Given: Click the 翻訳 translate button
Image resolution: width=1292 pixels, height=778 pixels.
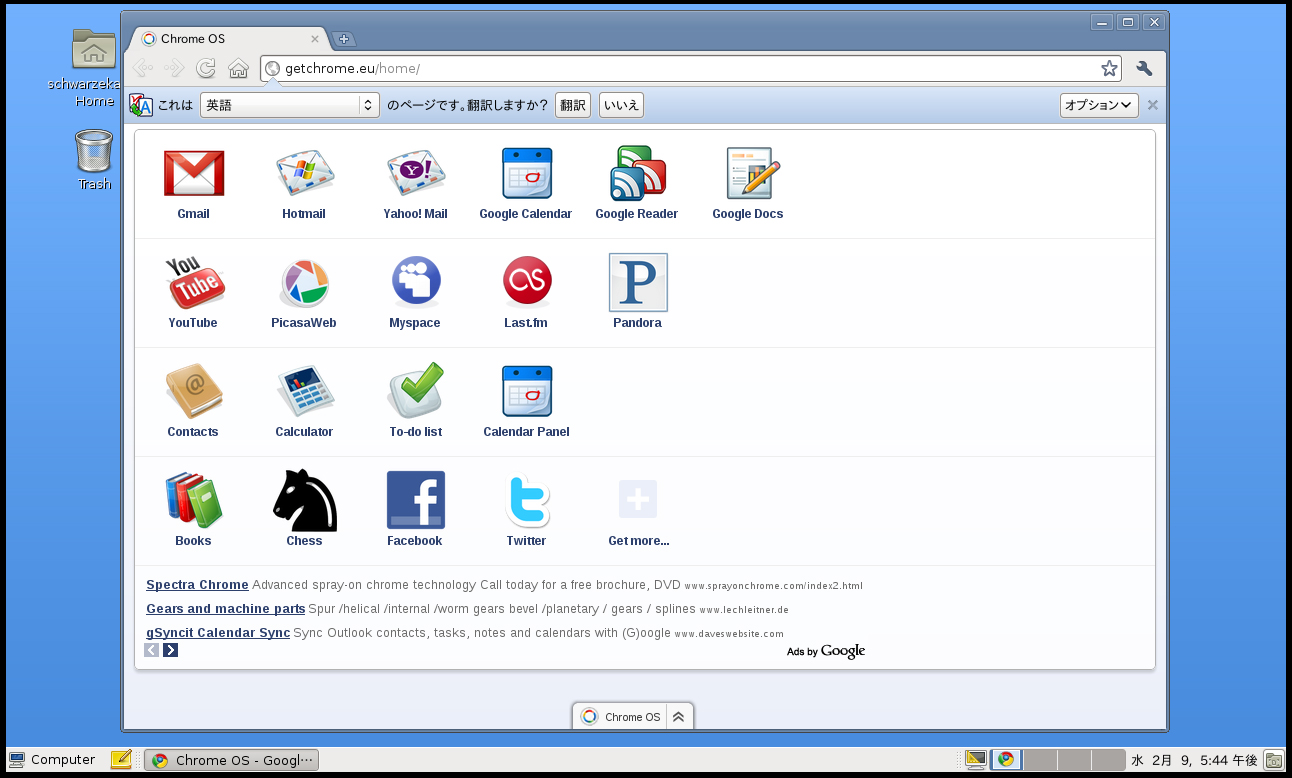Looking at the screenshot, I should coord(573,105).
